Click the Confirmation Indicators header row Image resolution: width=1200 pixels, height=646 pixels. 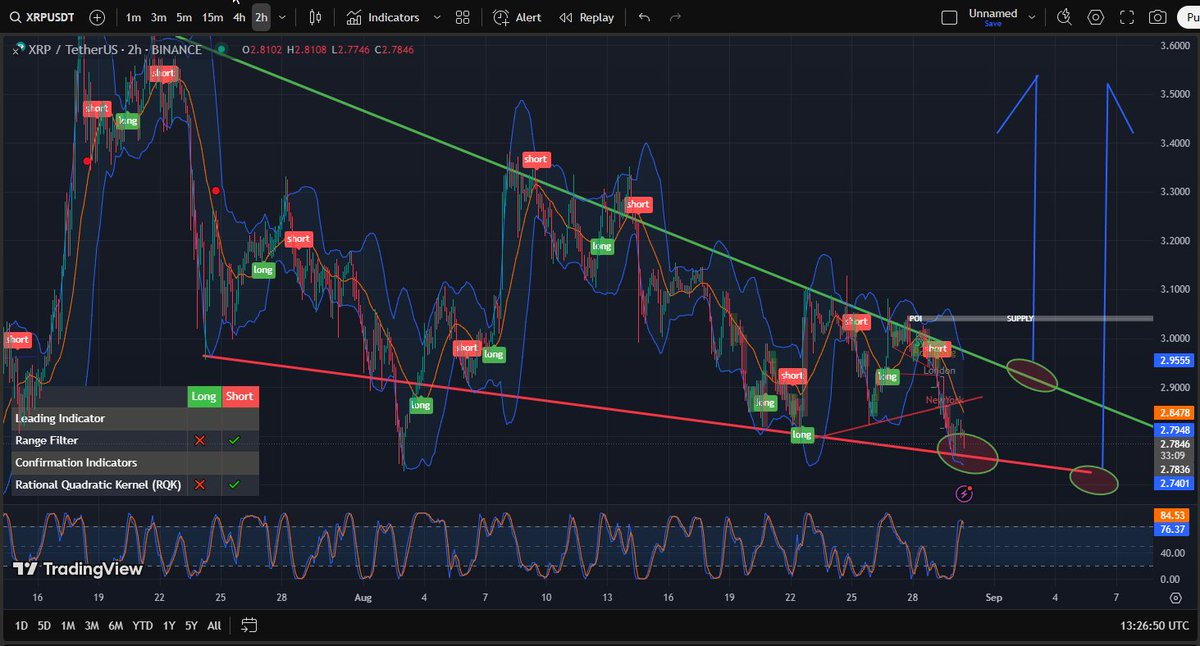(135, 463)
